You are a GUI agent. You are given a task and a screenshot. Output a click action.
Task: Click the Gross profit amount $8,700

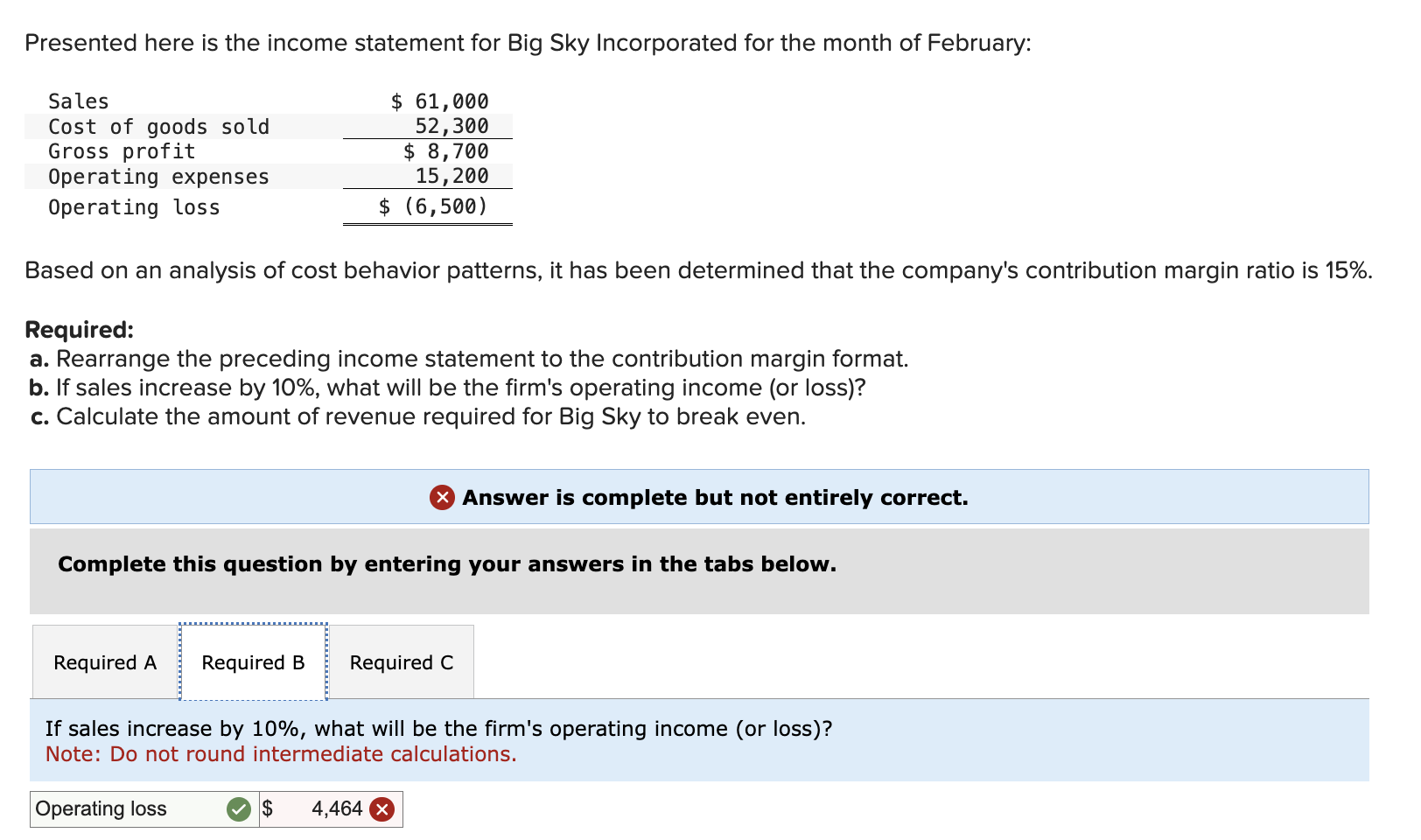pos(444,150)
